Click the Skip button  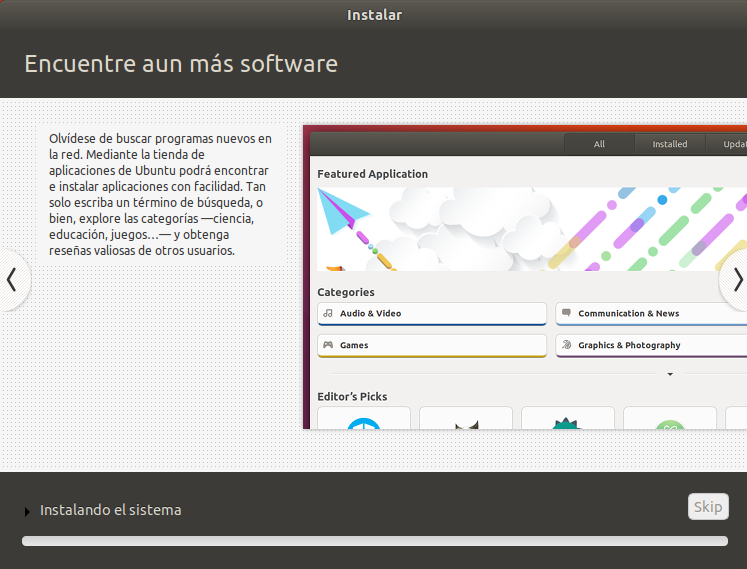(x=708, y=507)
